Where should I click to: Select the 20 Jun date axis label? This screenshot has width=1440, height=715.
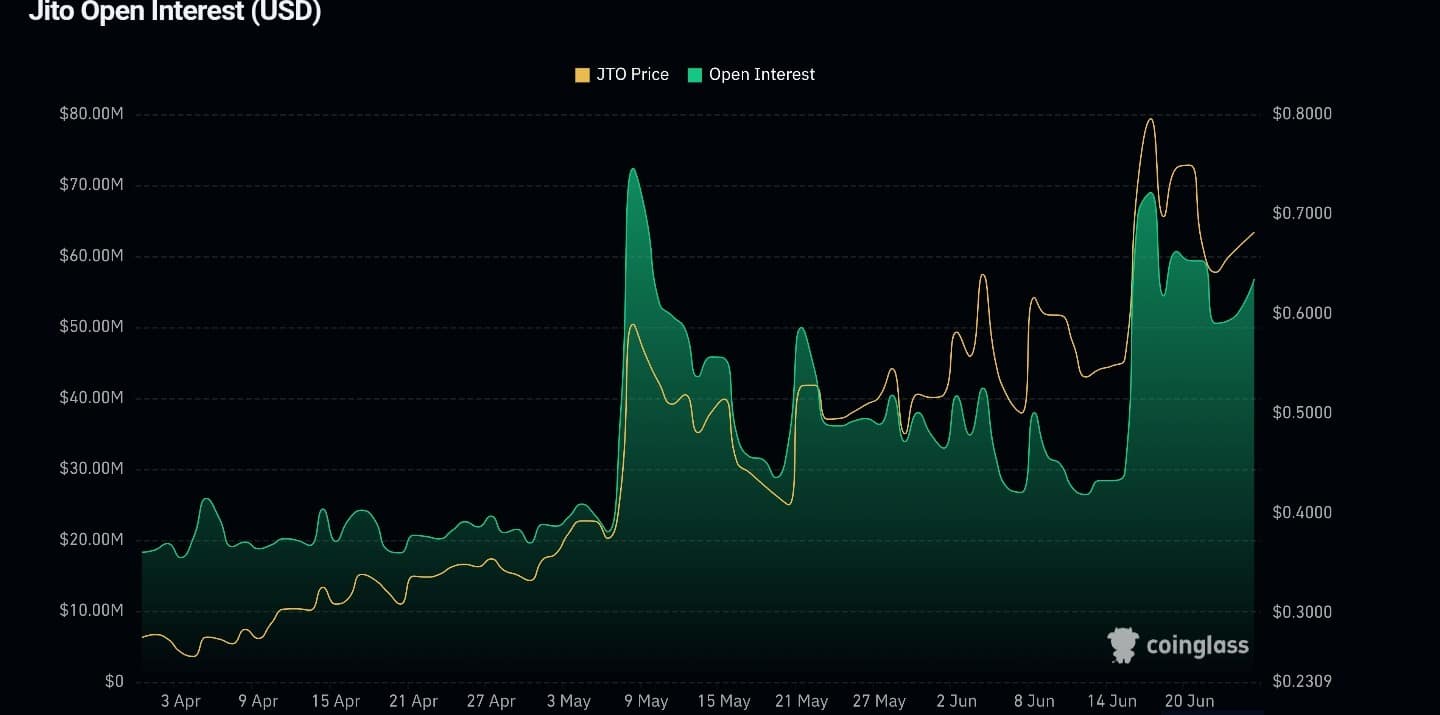1190,701
